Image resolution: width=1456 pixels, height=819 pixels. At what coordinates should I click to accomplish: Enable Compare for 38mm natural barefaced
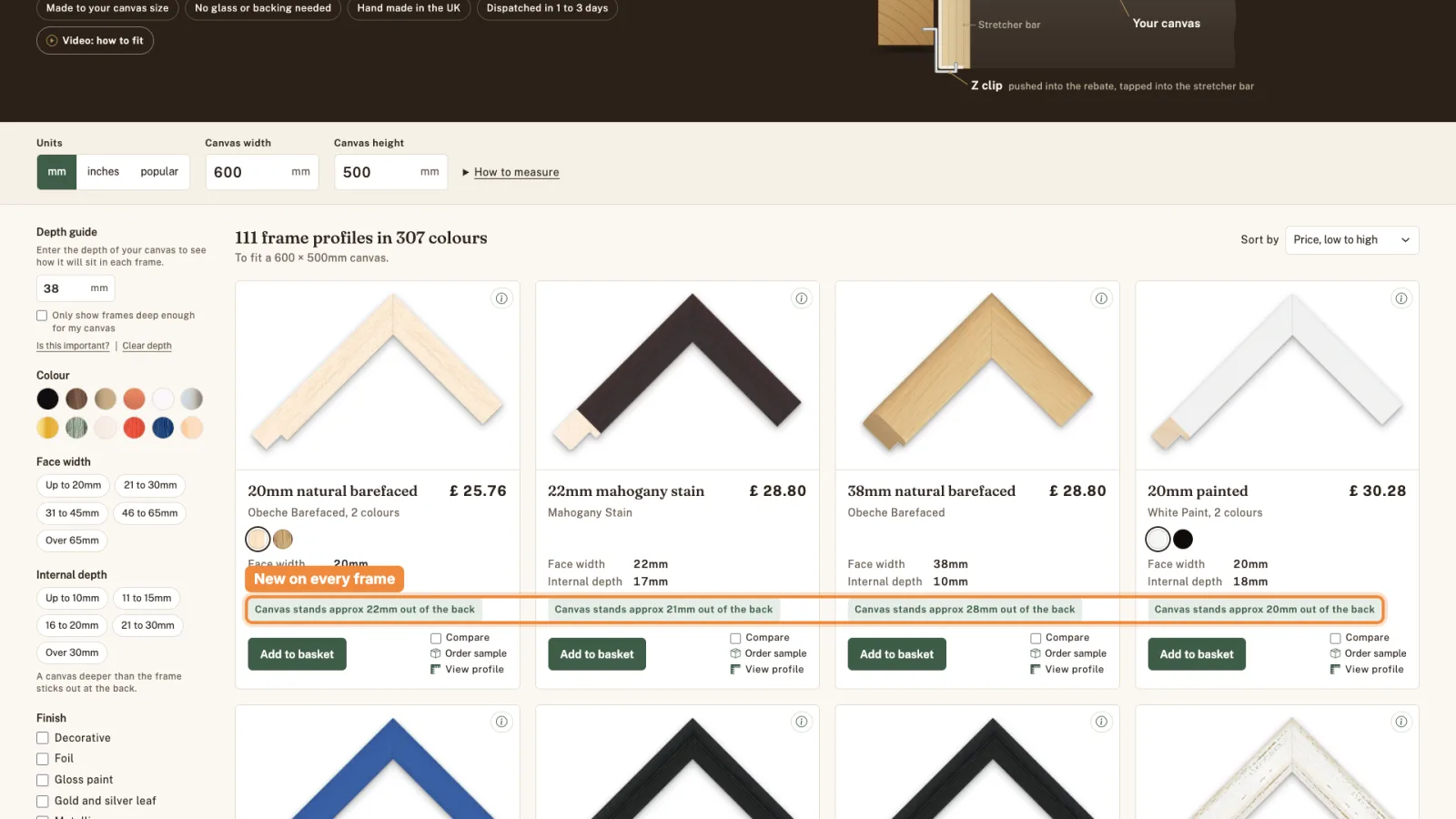[1036, 639]
